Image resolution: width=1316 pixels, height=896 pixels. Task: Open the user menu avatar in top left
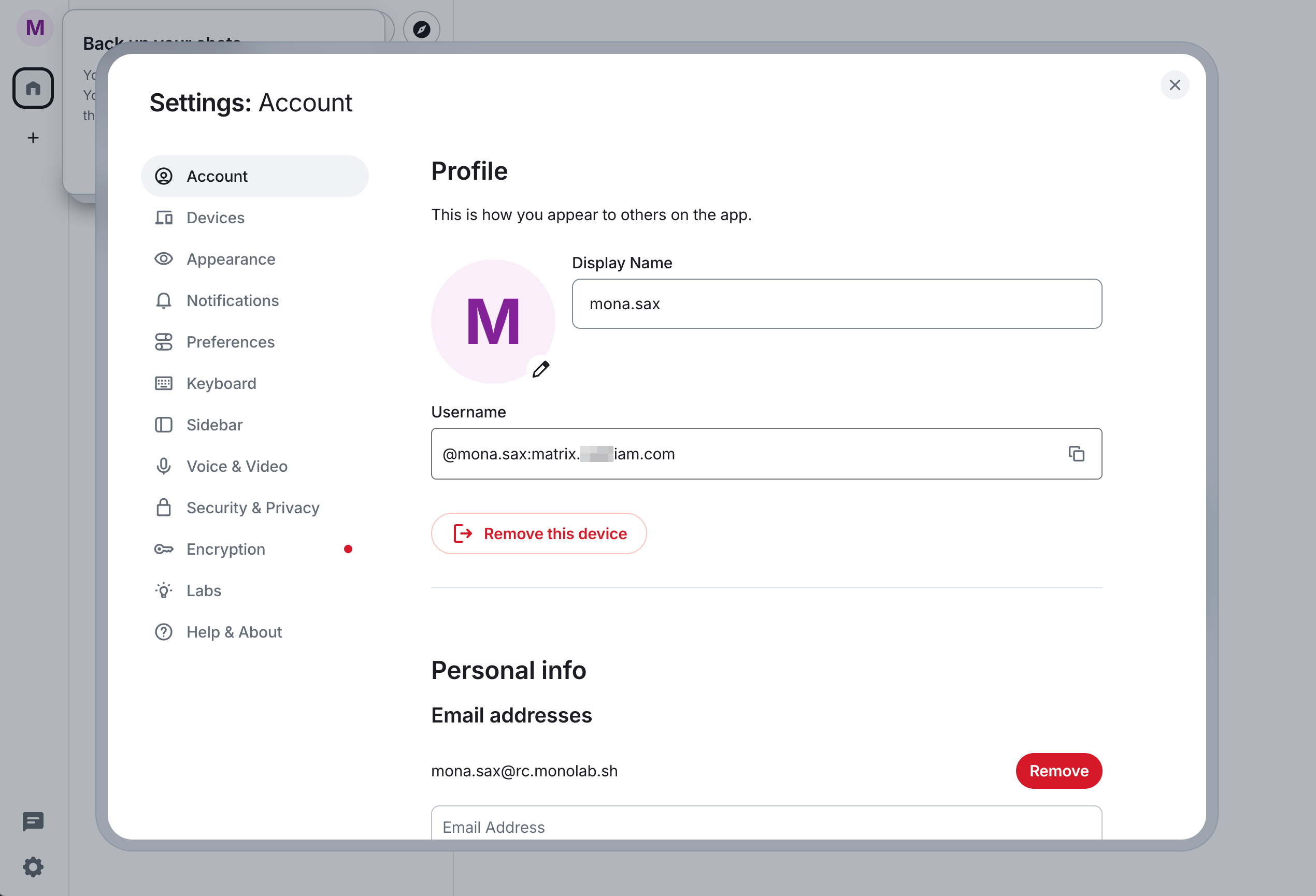[35, 27]
